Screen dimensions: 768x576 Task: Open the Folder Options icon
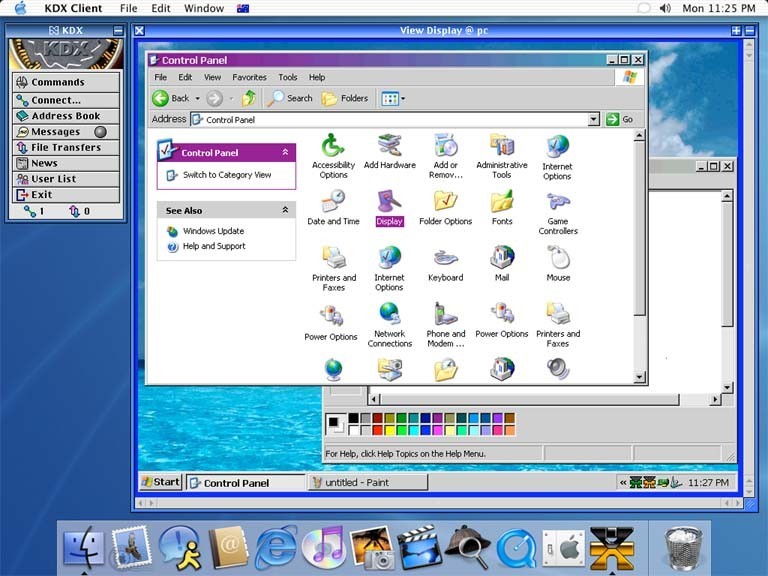(445, 208)
